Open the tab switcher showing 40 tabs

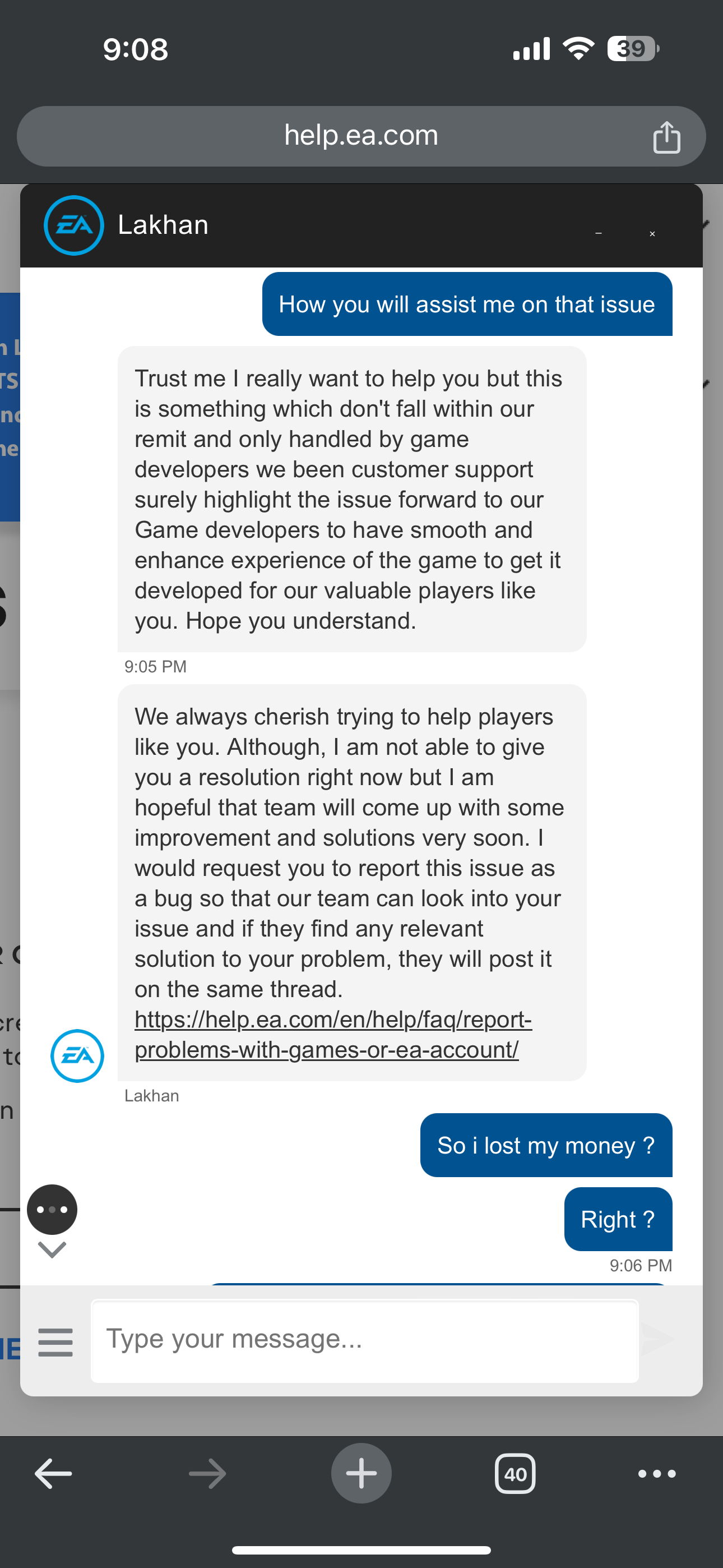pyautogui.click(x=516, y=1474)
